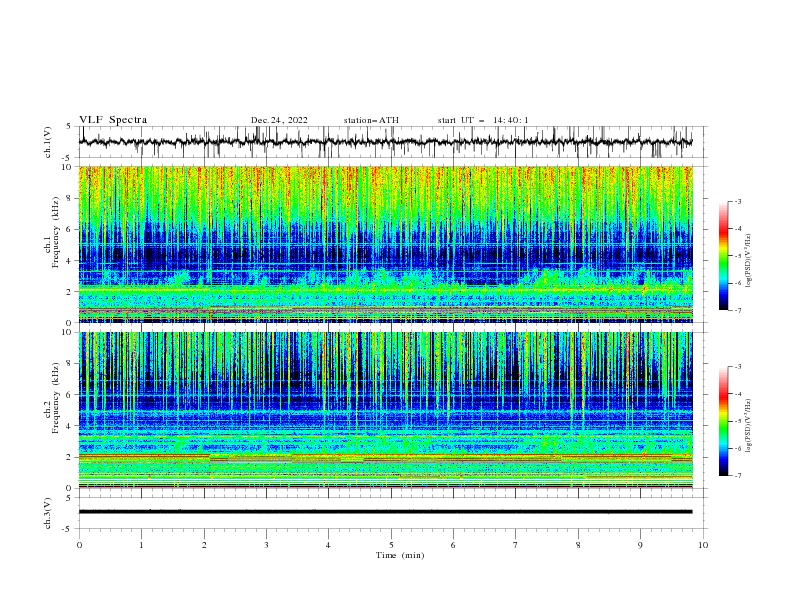Click the "-7" tick on the upper color bar
The width and height of the screenshot is (792, 612).
[x=737, y=310]
